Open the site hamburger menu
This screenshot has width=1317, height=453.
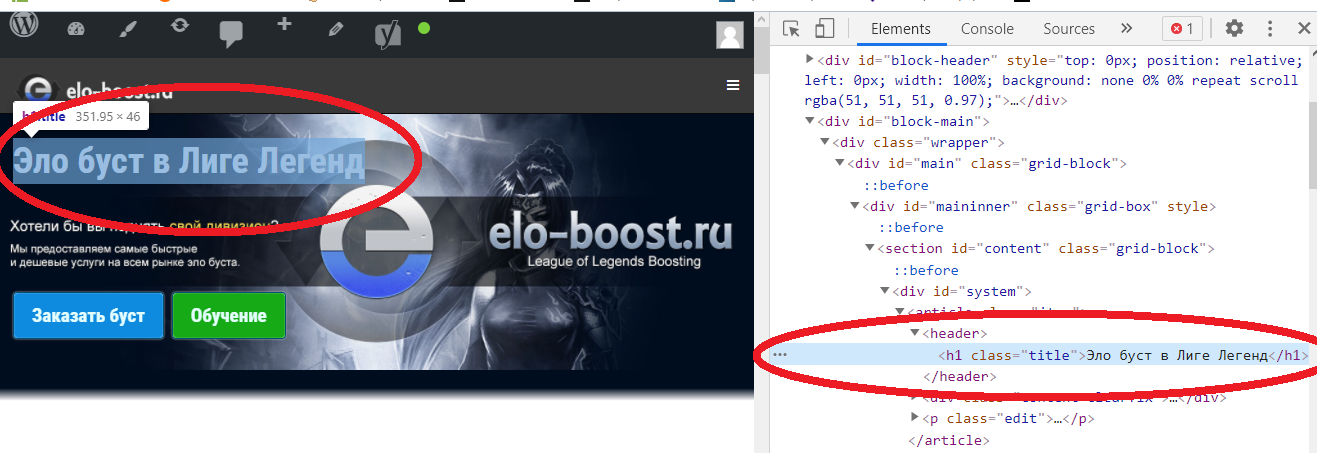(x=733, y=85)
